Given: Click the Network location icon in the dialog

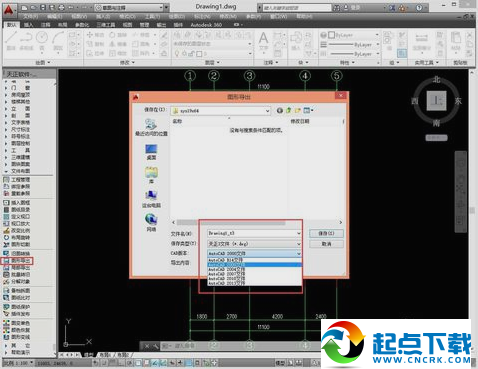Looking at the screenshot, I should 151,223.
